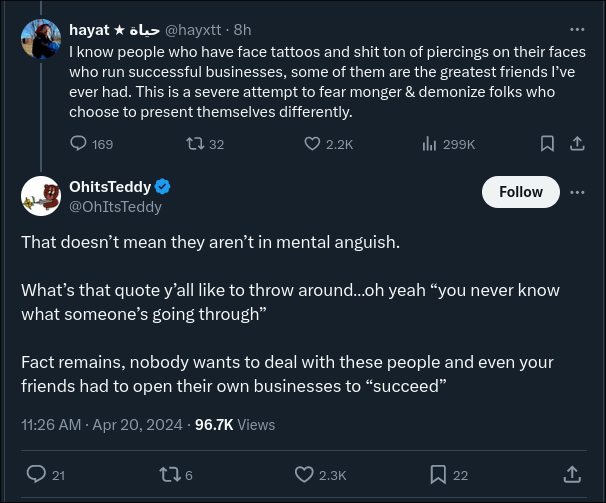
Task: Follow OhitsTeddy
Action: pyautogui.click(x=521, y=192)
